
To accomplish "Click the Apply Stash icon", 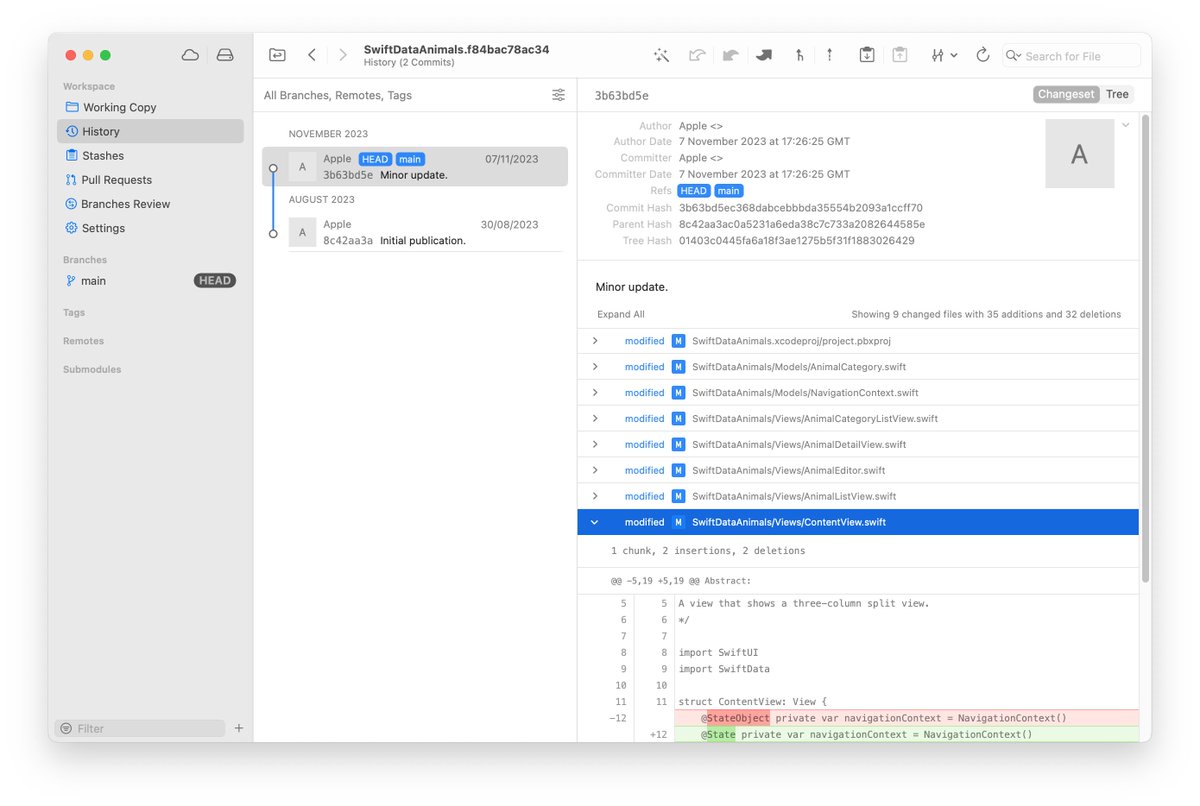I will 900,55.
